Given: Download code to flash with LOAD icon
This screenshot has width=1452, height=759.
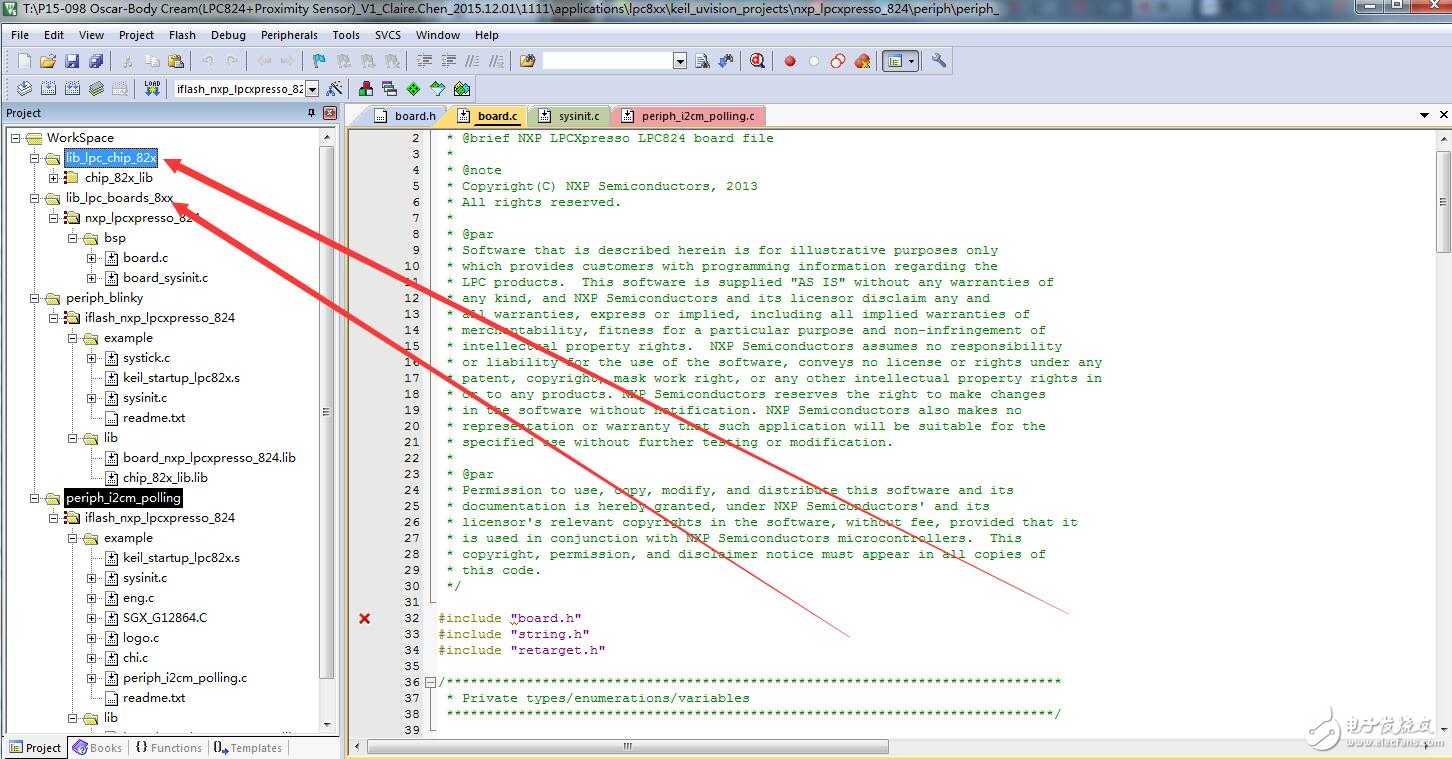Looking at the screenshot, I should (152, 89).
